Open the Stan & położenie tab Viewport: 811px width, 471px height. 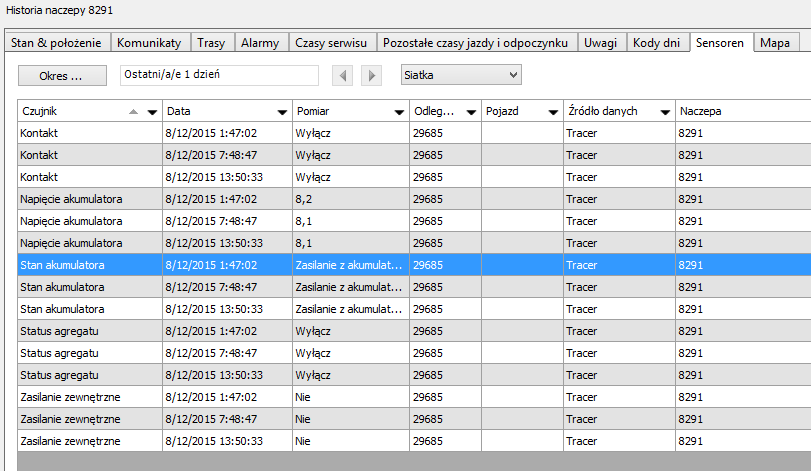[x=56, y=43]
